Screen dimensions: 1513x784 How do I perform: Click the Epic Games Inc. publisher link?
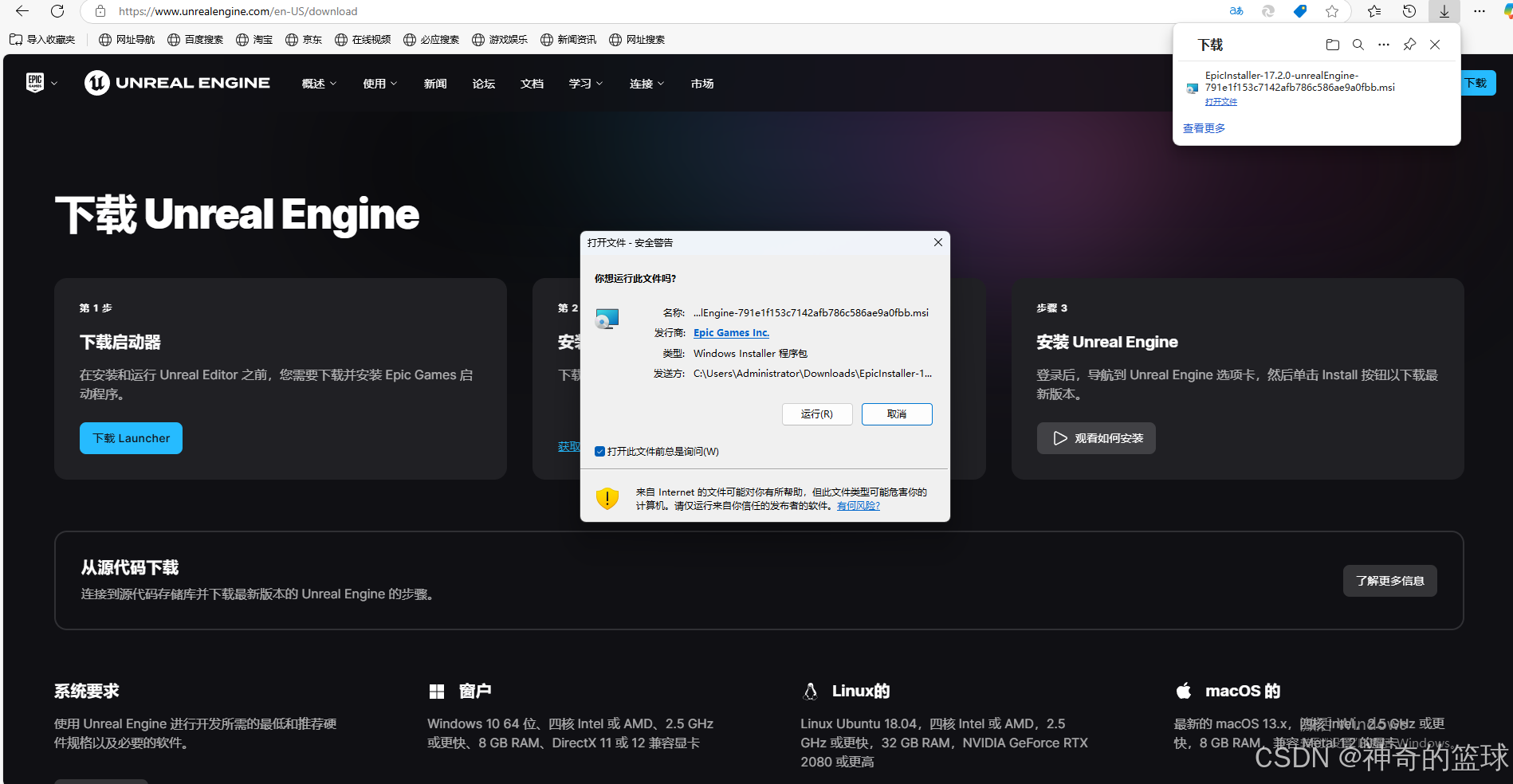[x=731, y=333]
